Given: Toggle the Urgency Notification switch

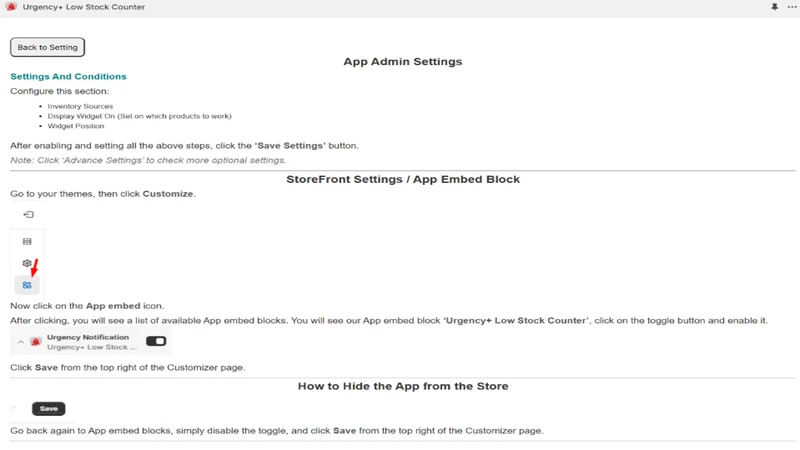Looking at the screenshot, I should tap(156, 341).
